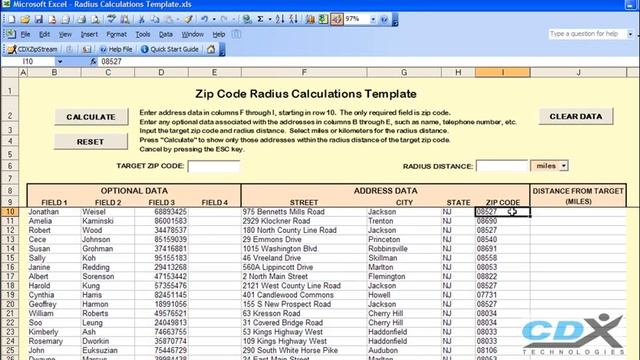Click cell with value 86001583

[x=161, y=221]
